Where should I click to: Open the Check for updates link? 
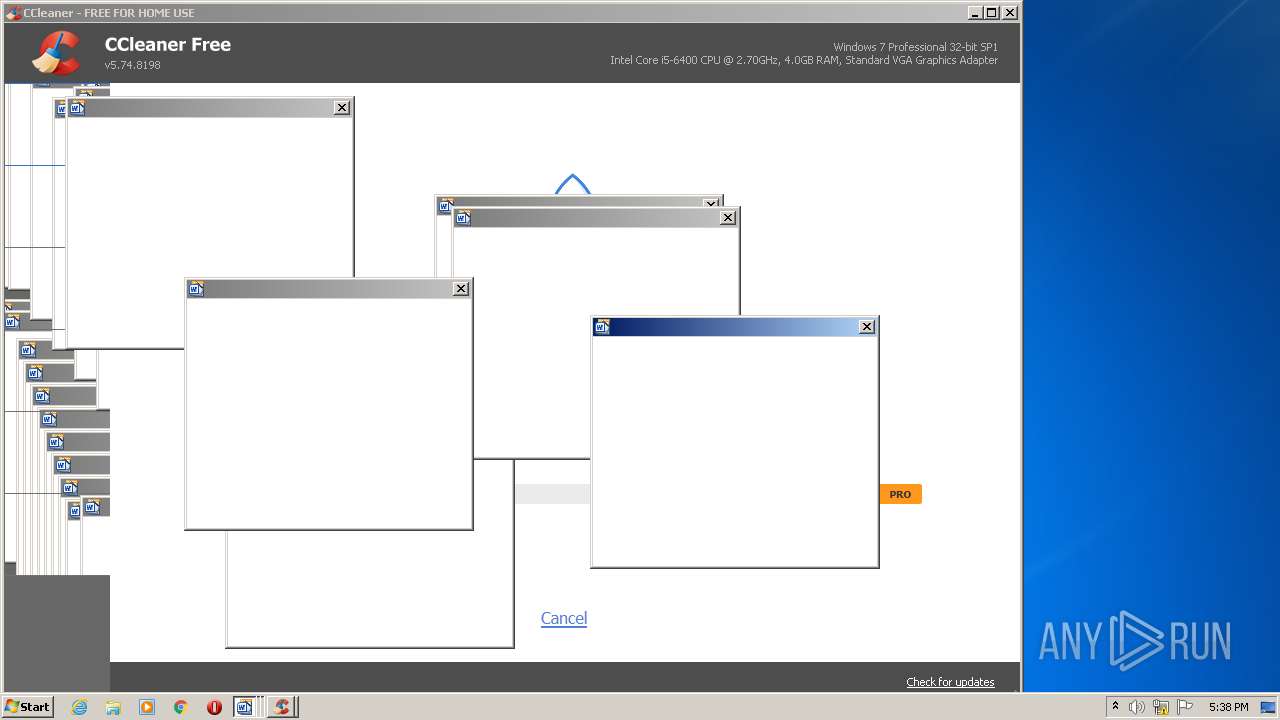(950, 682)
